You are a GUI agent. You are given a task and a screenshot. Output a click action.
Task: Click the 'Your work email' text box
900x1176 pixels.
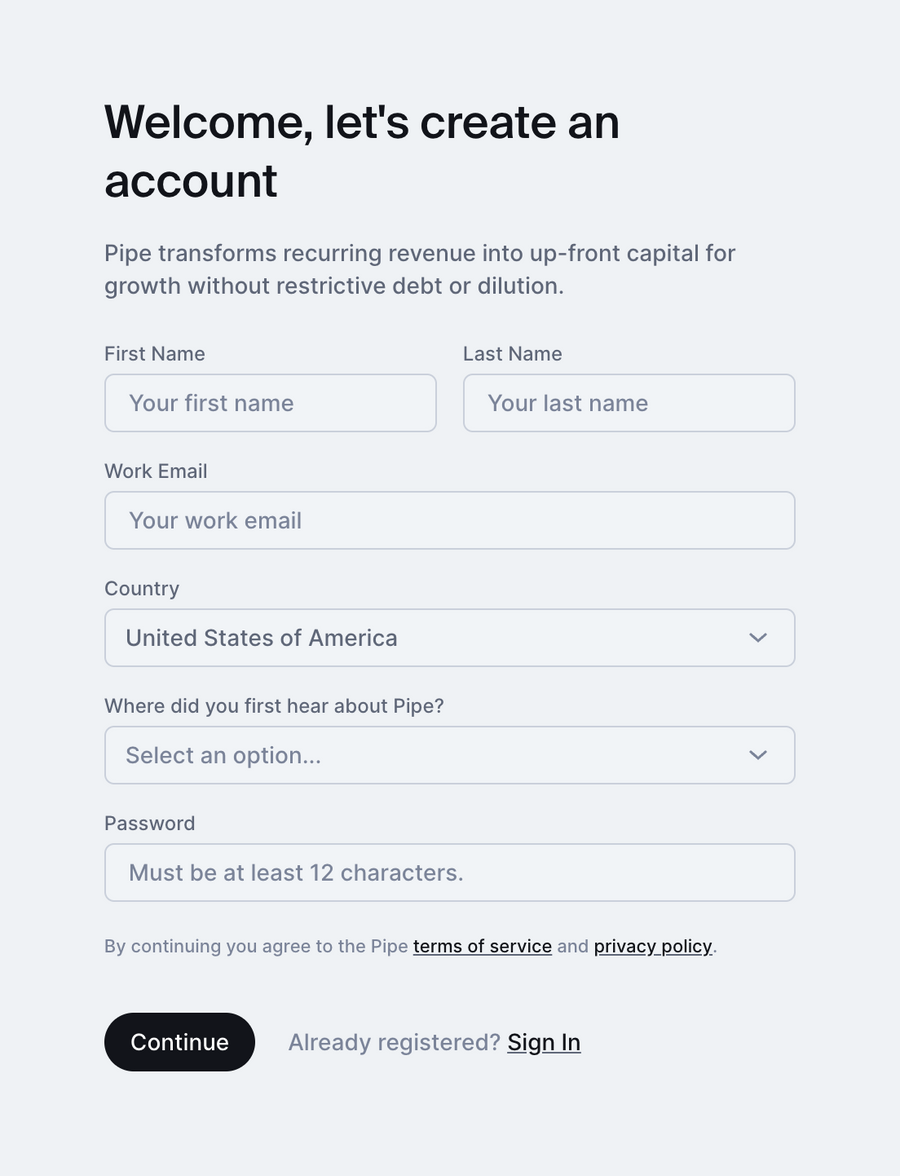pyautogui.click(x=450, y=520)
